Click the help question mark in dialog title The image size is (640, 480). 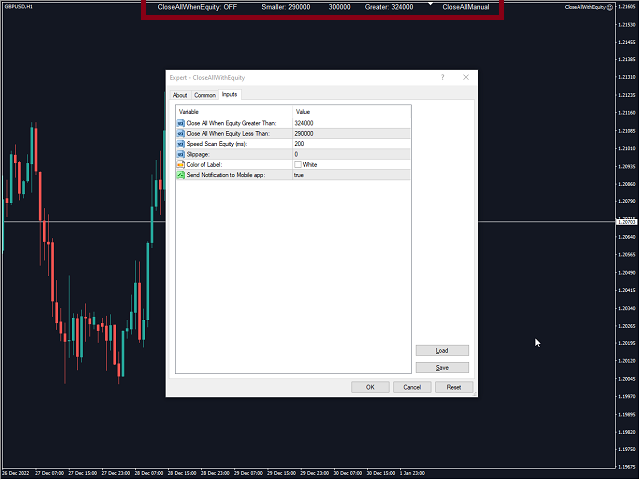point(442,77)
